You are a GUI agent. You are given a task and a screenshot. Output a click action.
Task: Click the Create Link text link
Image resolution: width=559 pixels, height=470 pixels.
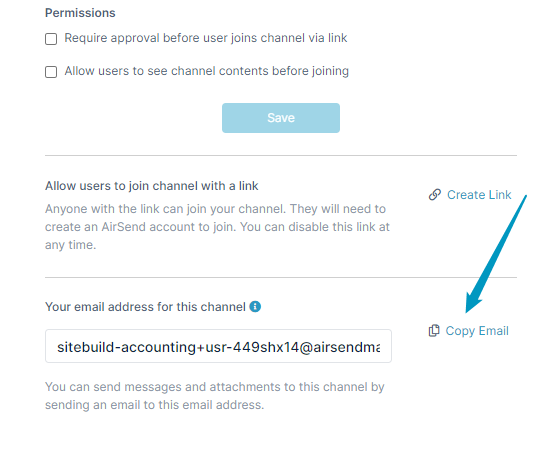[x=479, y=195]
